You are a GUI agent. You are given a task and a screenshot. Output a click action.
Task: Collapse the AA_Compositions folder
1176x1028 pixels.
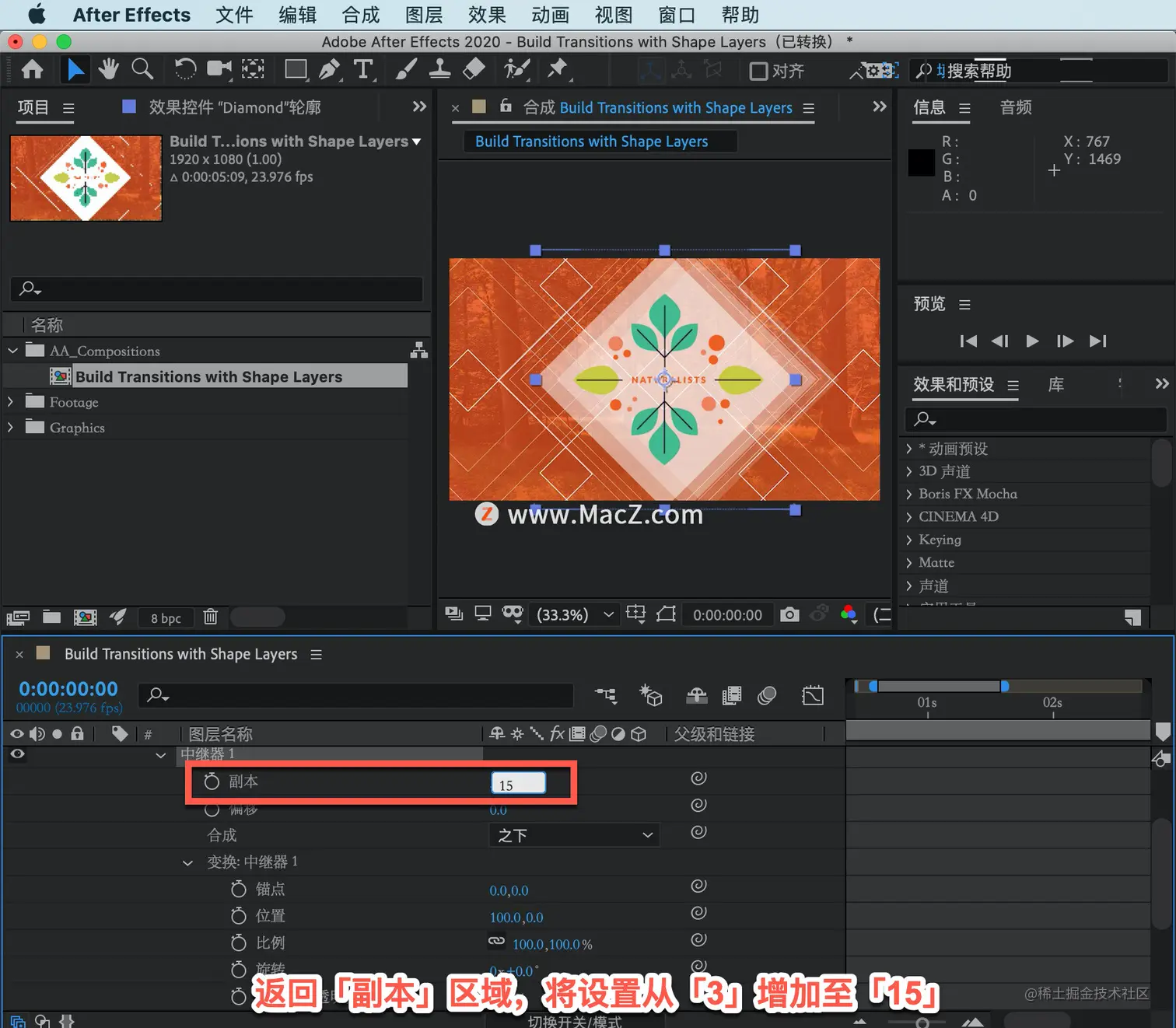(12, 351)
